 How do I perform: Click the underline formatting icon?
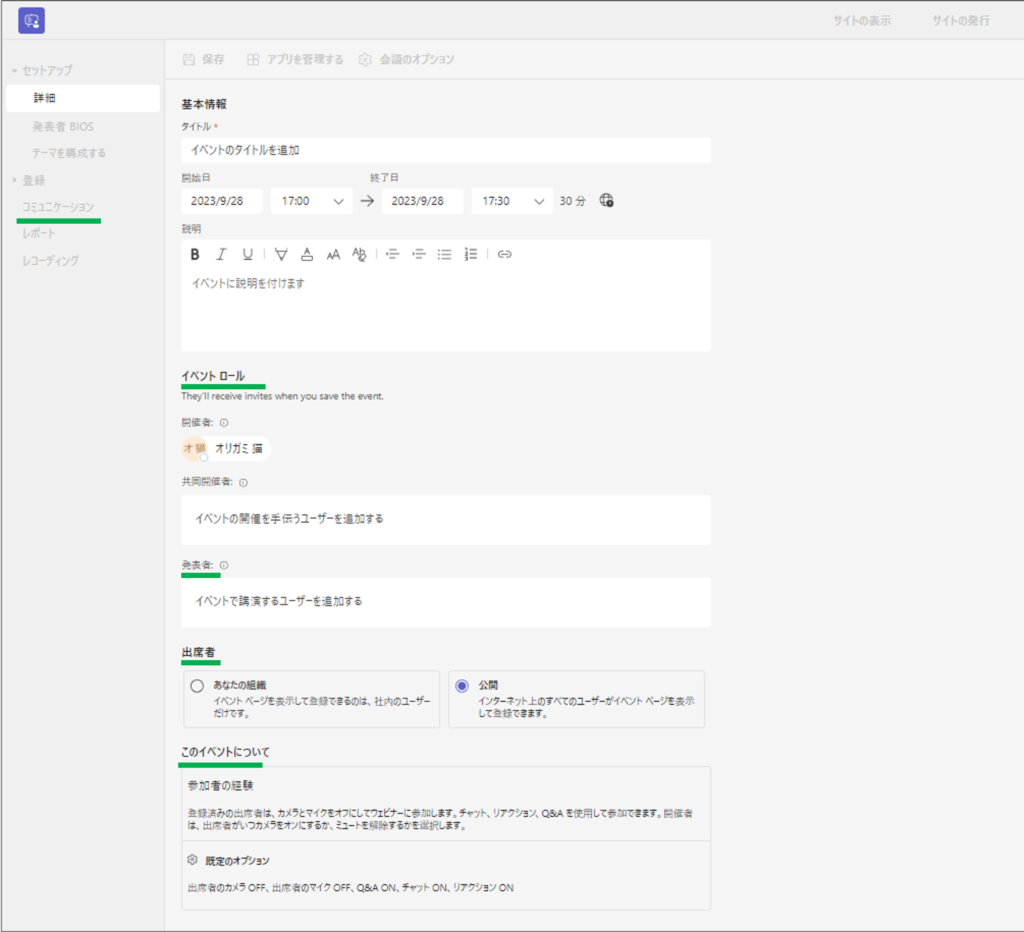(248, 254)
